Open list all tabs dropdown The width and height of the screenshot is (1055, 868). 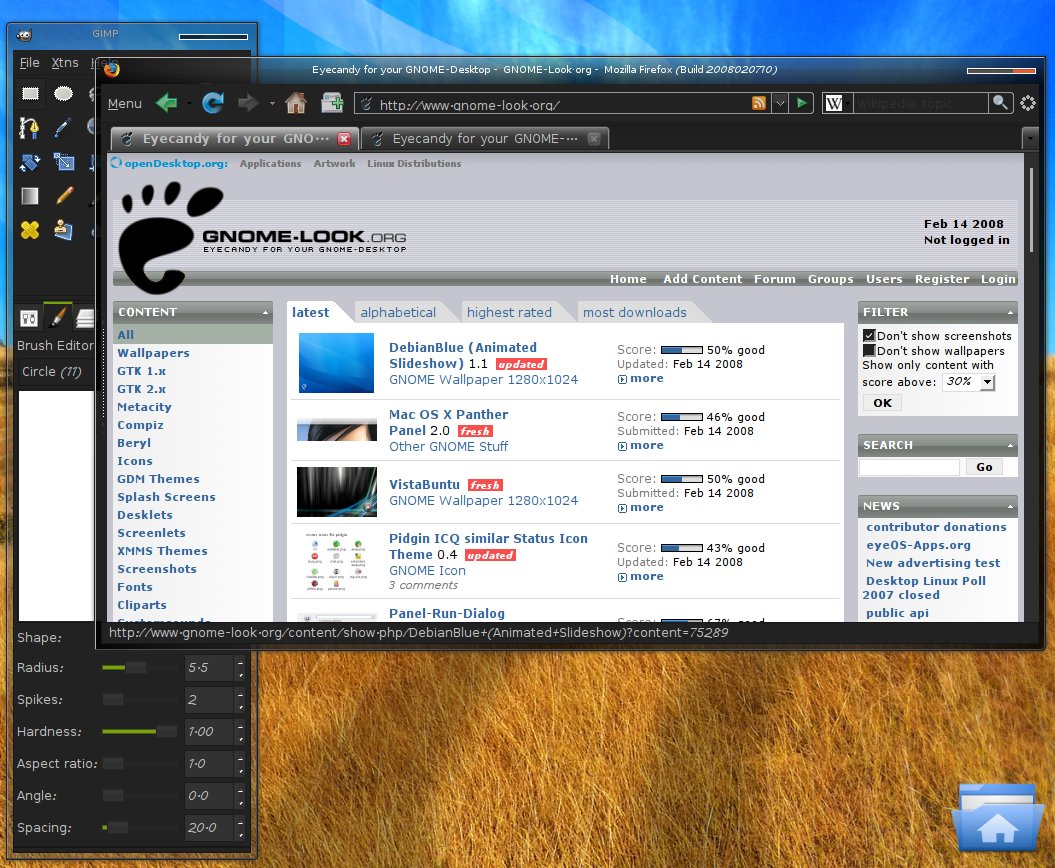(1029, 139)
